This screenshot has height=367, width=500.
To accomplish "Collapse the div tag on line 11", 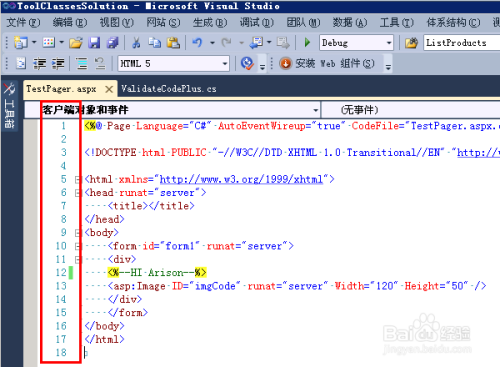I will [x=78, y=260].
